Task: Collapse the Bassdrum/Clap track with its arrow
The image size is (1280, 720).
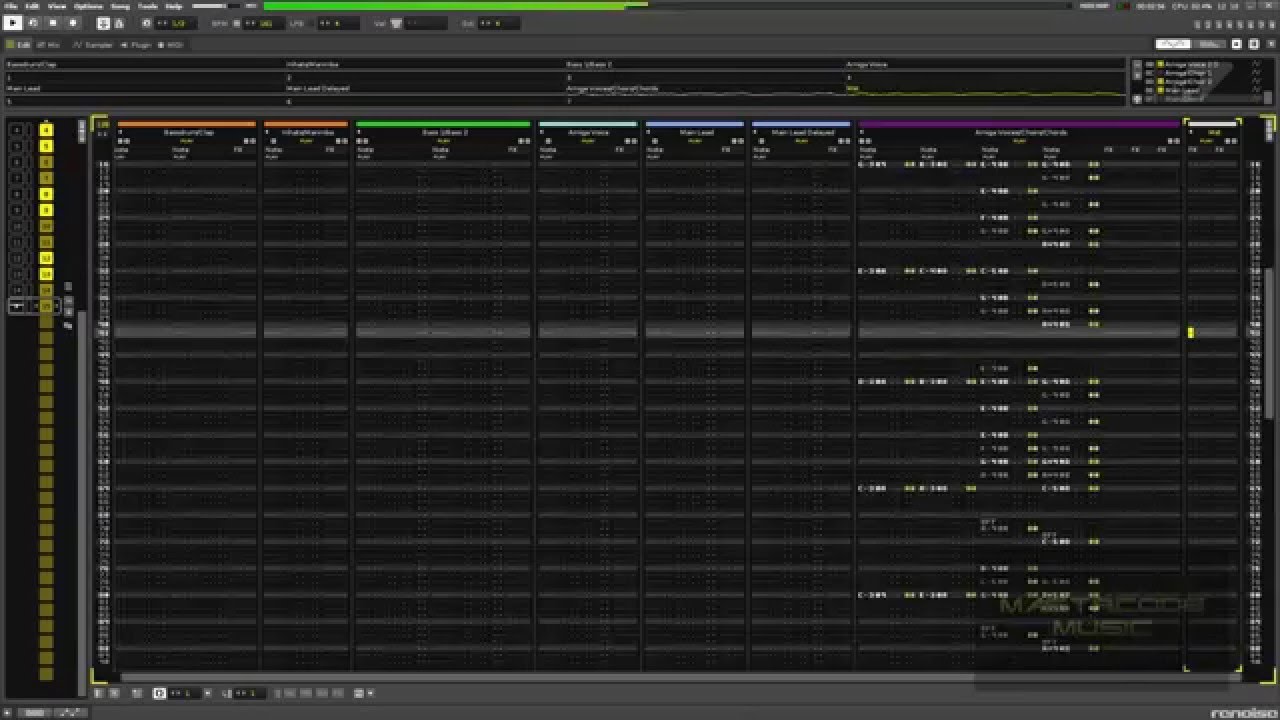Action: 120,132
